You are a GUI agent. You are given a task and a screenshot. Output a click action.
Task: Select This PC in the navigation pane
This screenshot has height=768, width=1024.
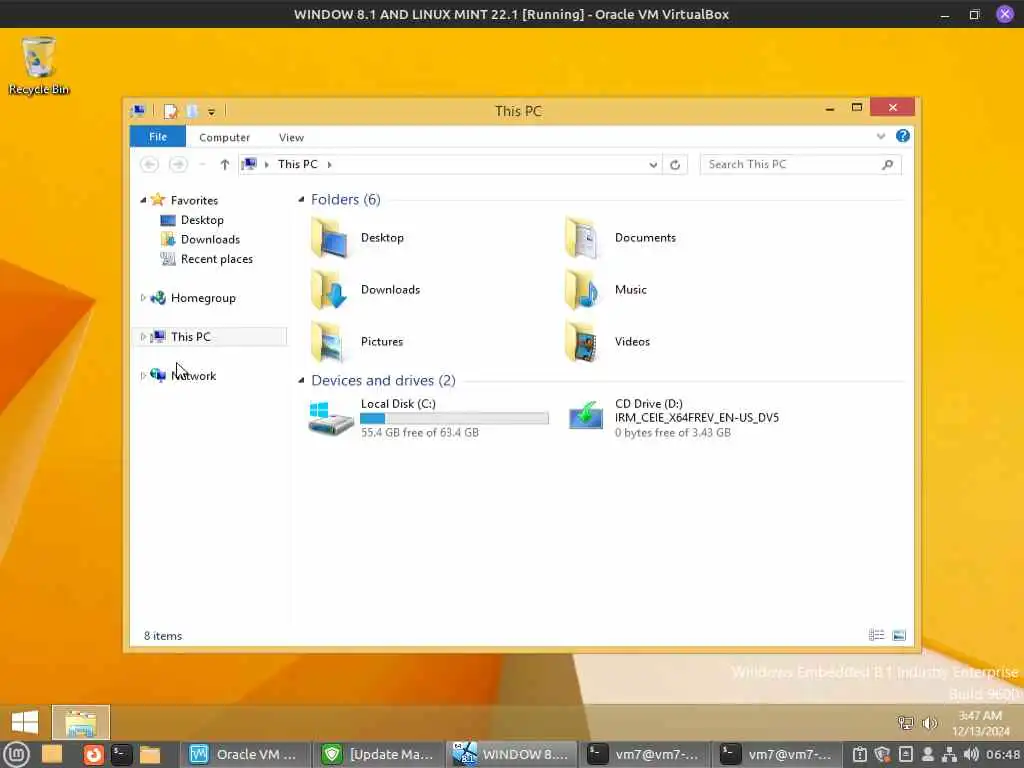[190, 337]
